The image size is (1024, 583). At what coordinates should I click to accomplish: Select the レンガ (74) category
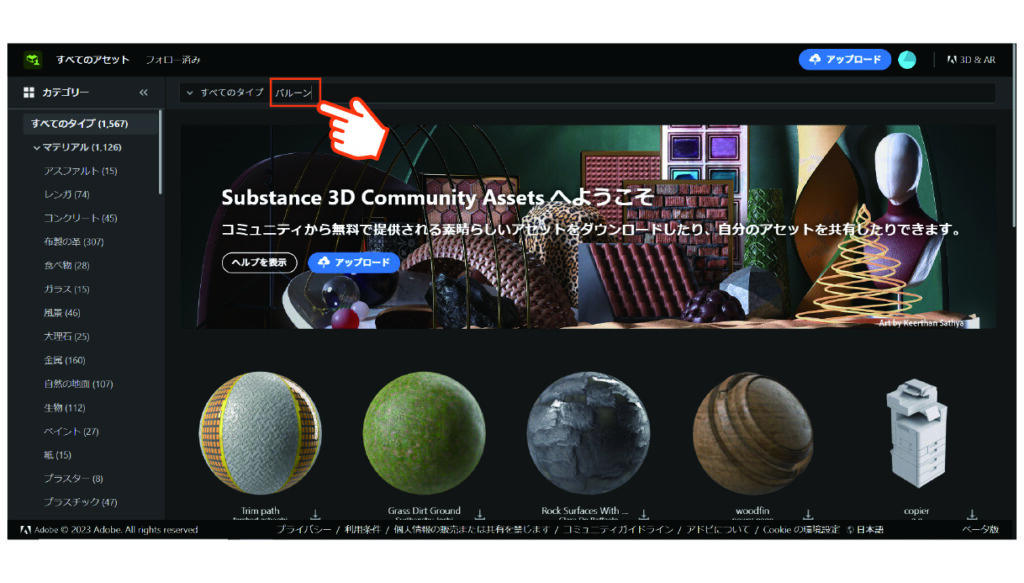click(x=67, y=195)
